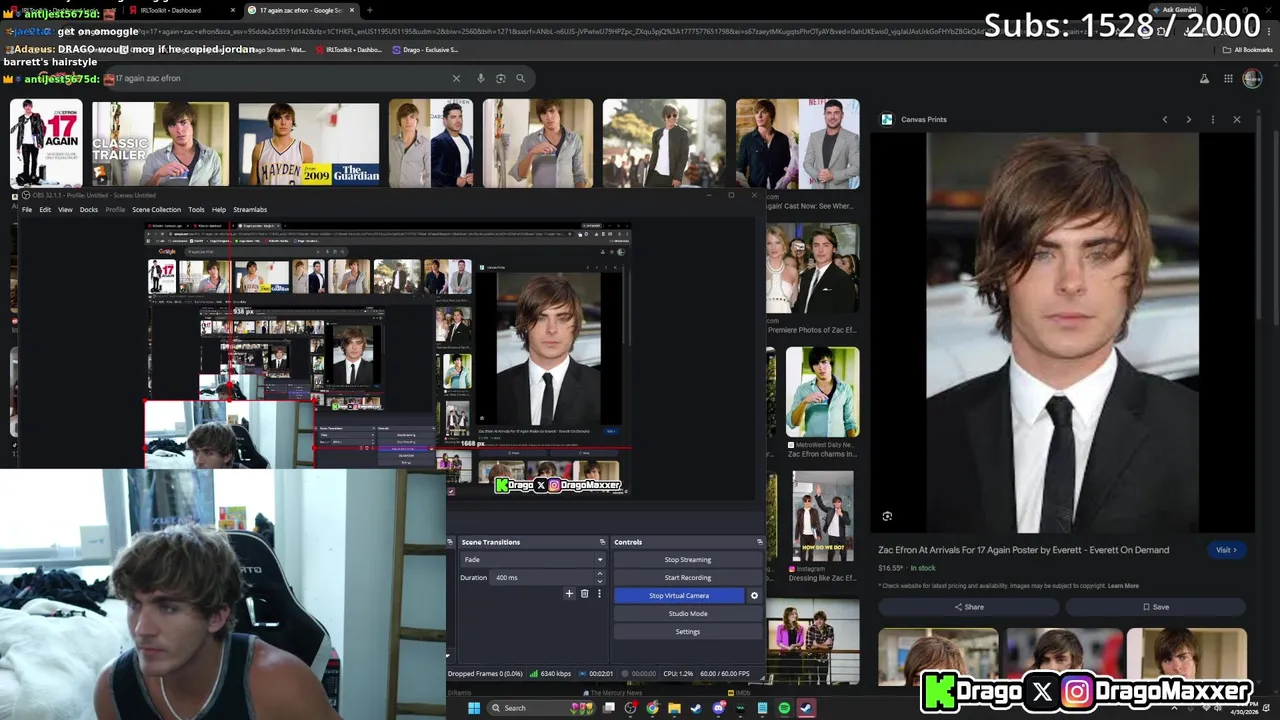Open Google account profile avatar

[x=1252, y=78]
